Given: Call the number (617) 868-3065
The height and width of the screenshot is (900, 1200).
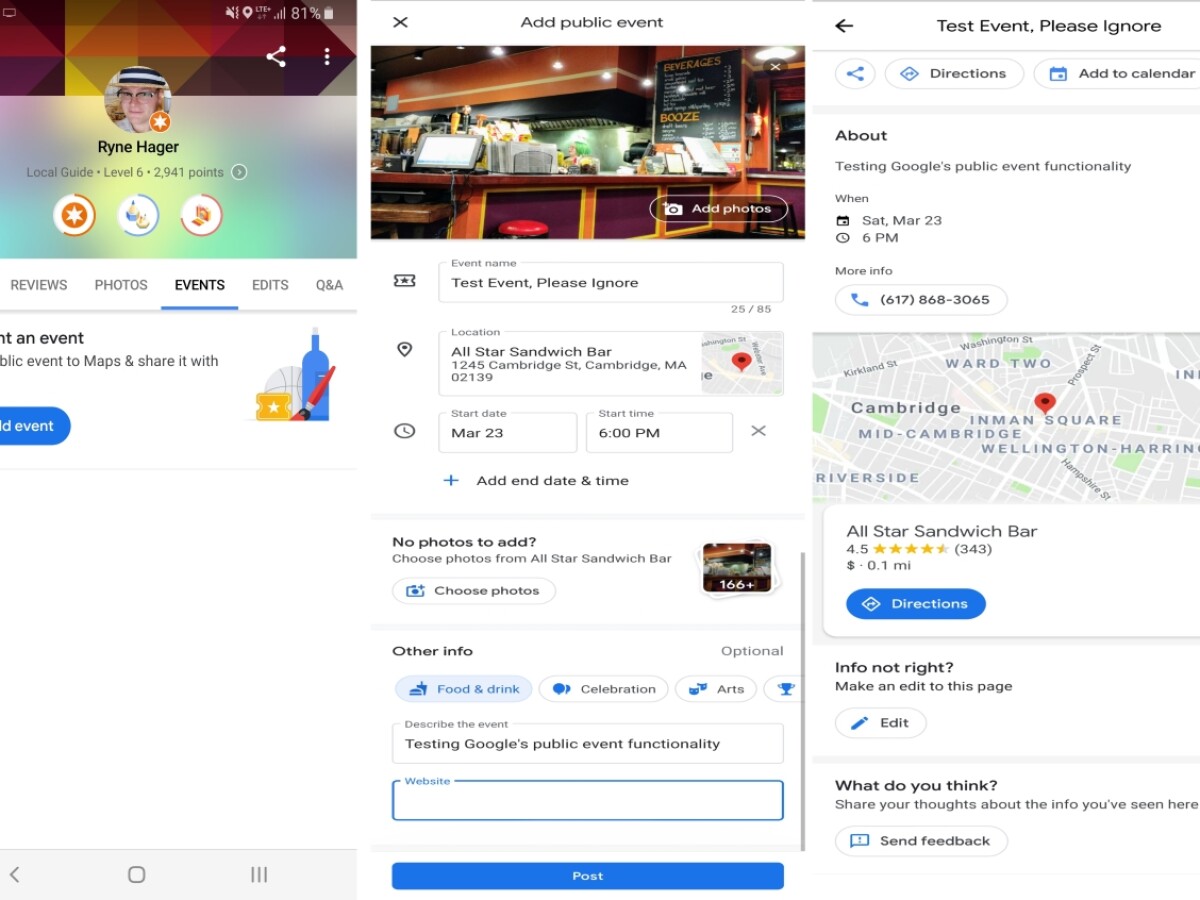Looking at the screenshot, I should pos(921,300).
